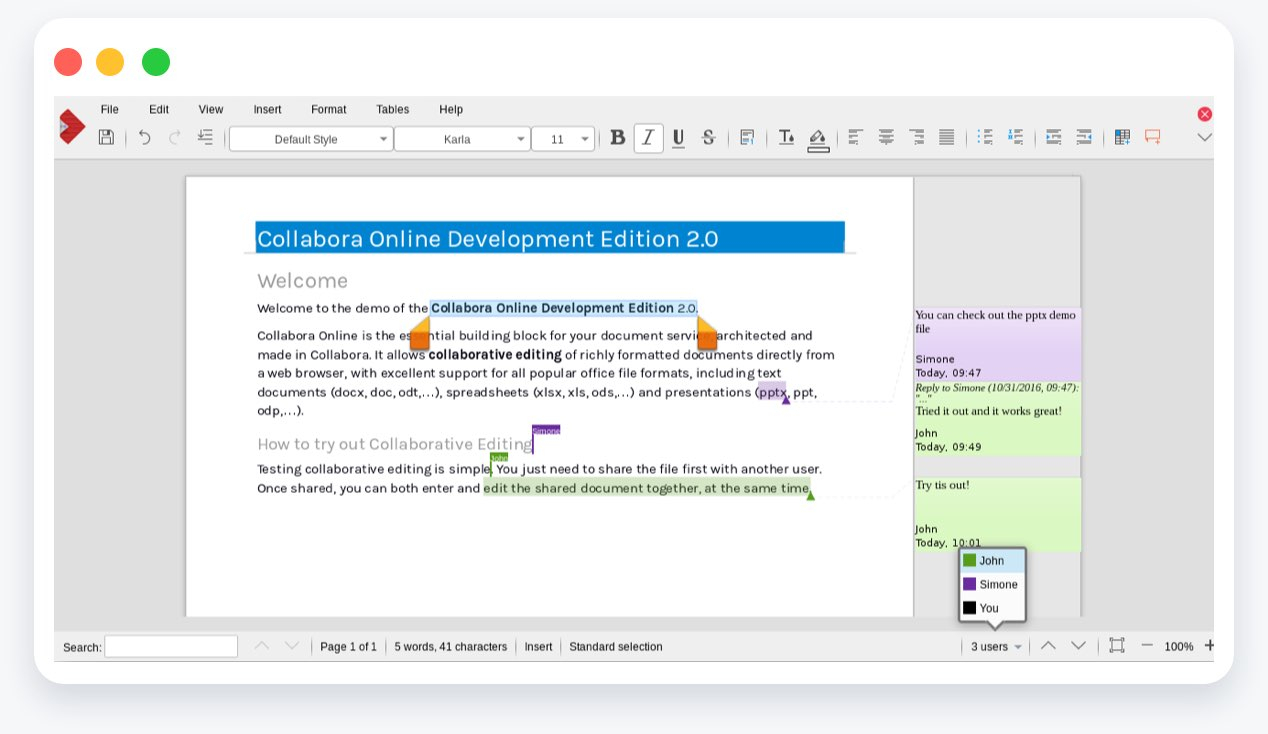Viewport: 1268px width, 734px height.
Task: Click the Justified alignment icon
Action: (x=946, y=138)
